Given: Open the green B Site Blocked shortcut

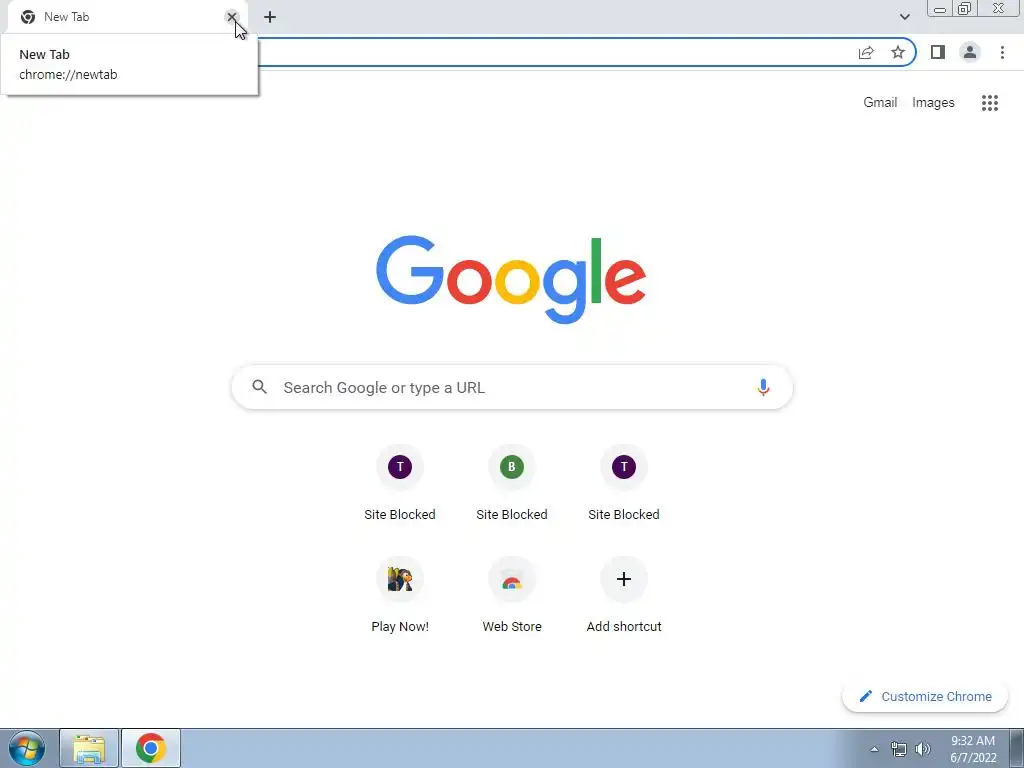Looking at the screenshot, I should pos(512,483).
